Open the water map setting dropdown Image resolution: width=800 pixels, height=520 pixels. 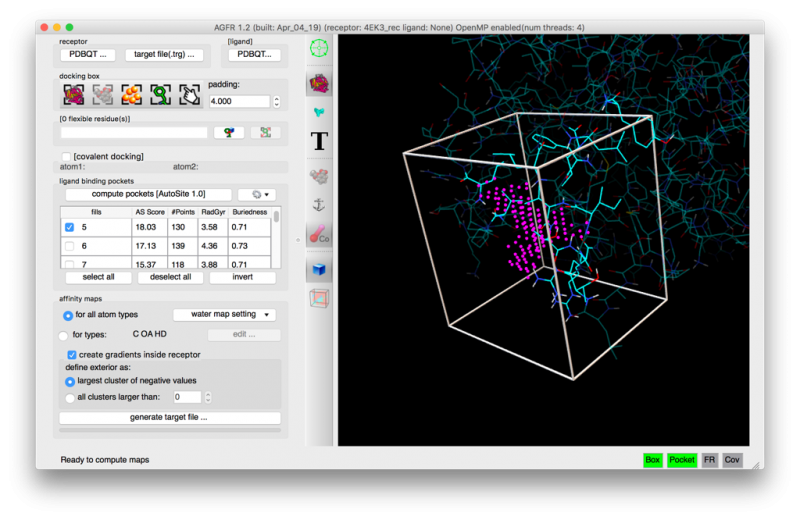click(x=224, y=314)
